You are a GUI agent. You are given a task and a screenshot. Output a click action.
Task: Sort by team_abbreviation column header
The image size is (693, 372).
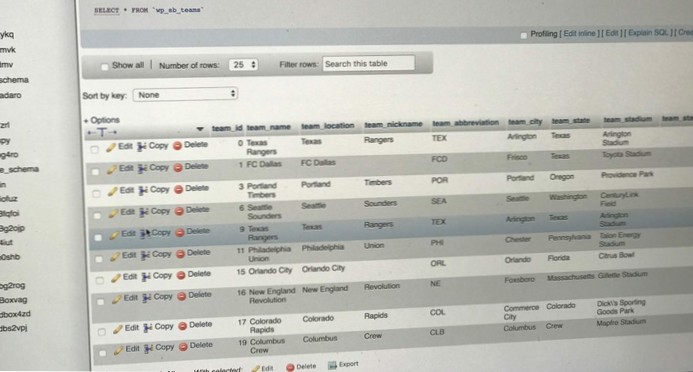pos(465,123)
